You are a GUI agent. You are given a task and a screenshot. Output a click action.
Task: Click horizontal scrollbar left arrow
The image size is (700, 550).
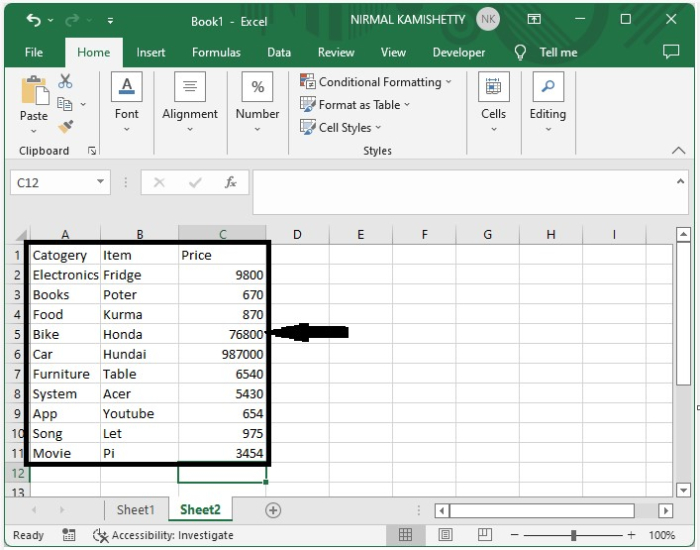(x=442, y=510)
